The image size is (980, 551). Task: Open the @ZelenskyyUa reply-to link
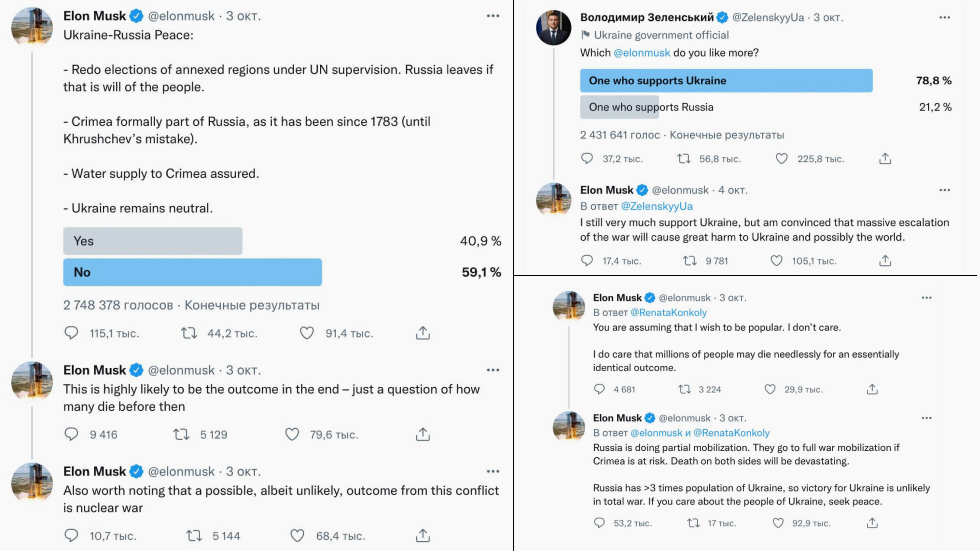[x=656, y=206]
